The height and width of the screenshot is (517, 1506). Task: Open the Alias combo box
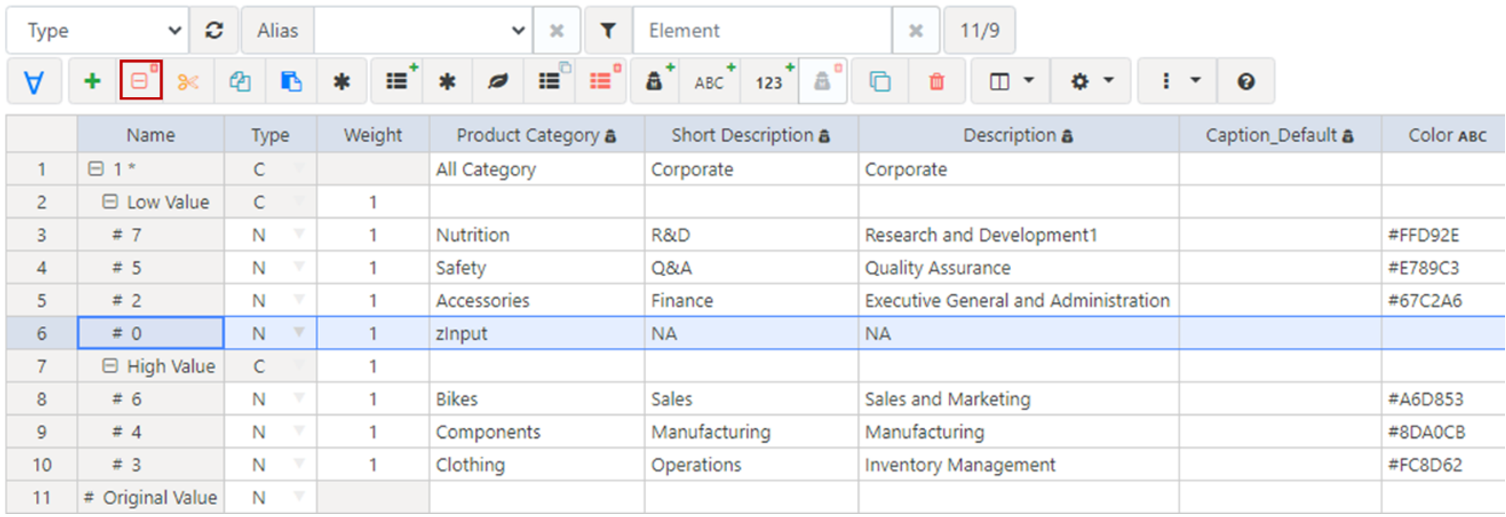click(x=423, y=31)
